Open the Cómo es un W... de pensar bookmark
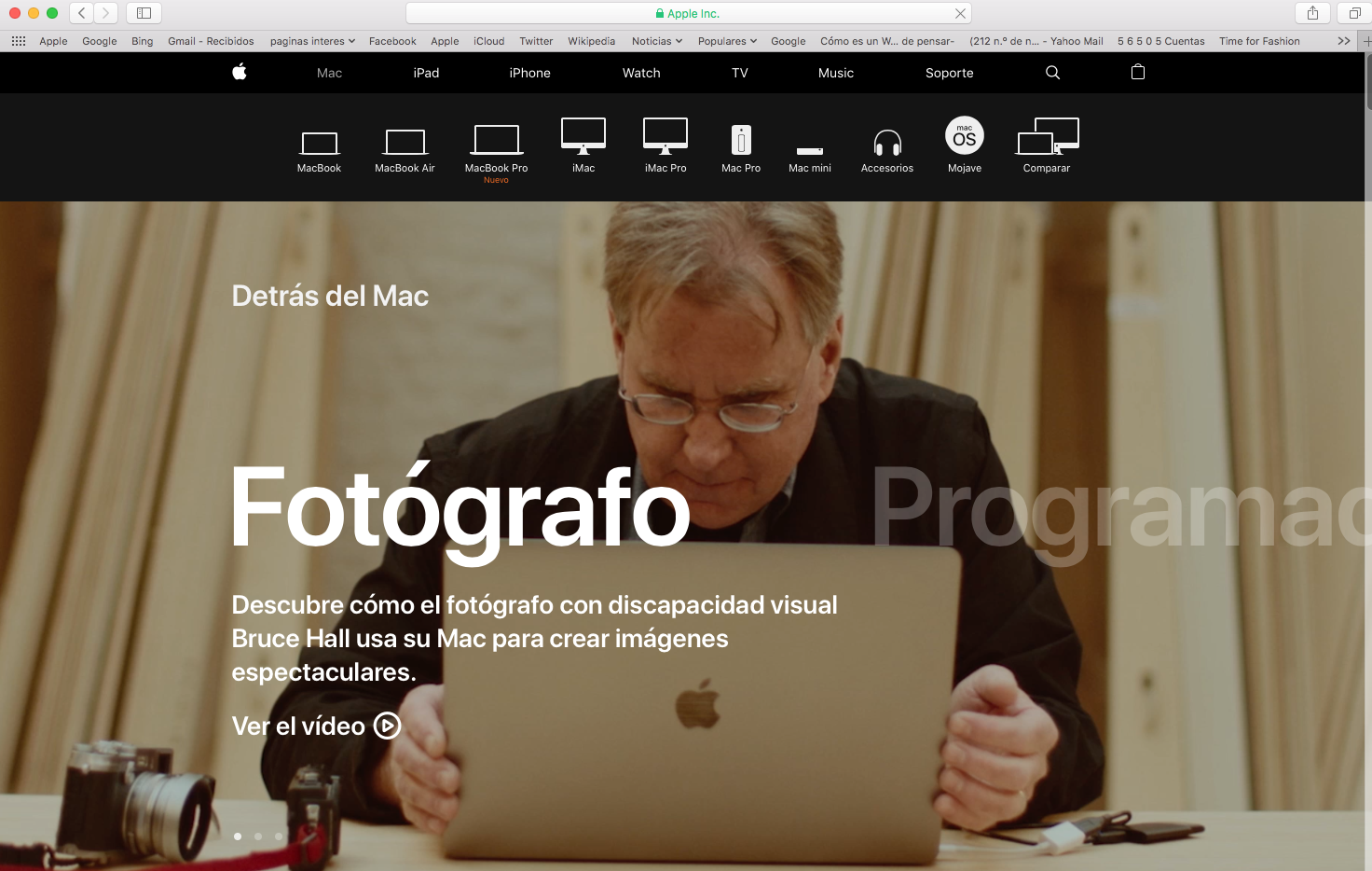This screenshot has height=871, width=1372. 887,41
